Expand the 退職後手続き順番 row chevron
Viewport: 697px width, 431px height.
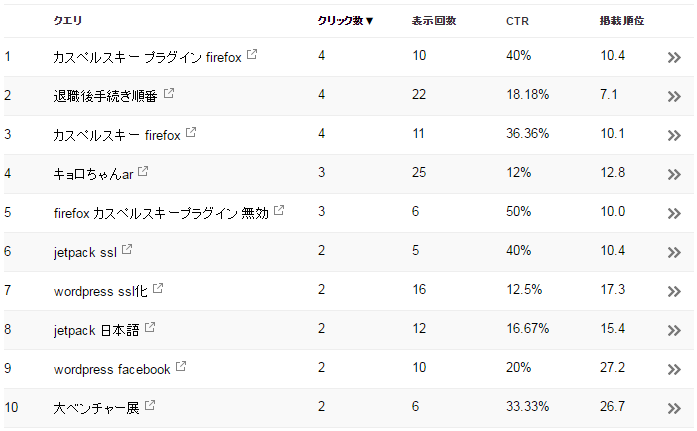click(x=674, y=96)
